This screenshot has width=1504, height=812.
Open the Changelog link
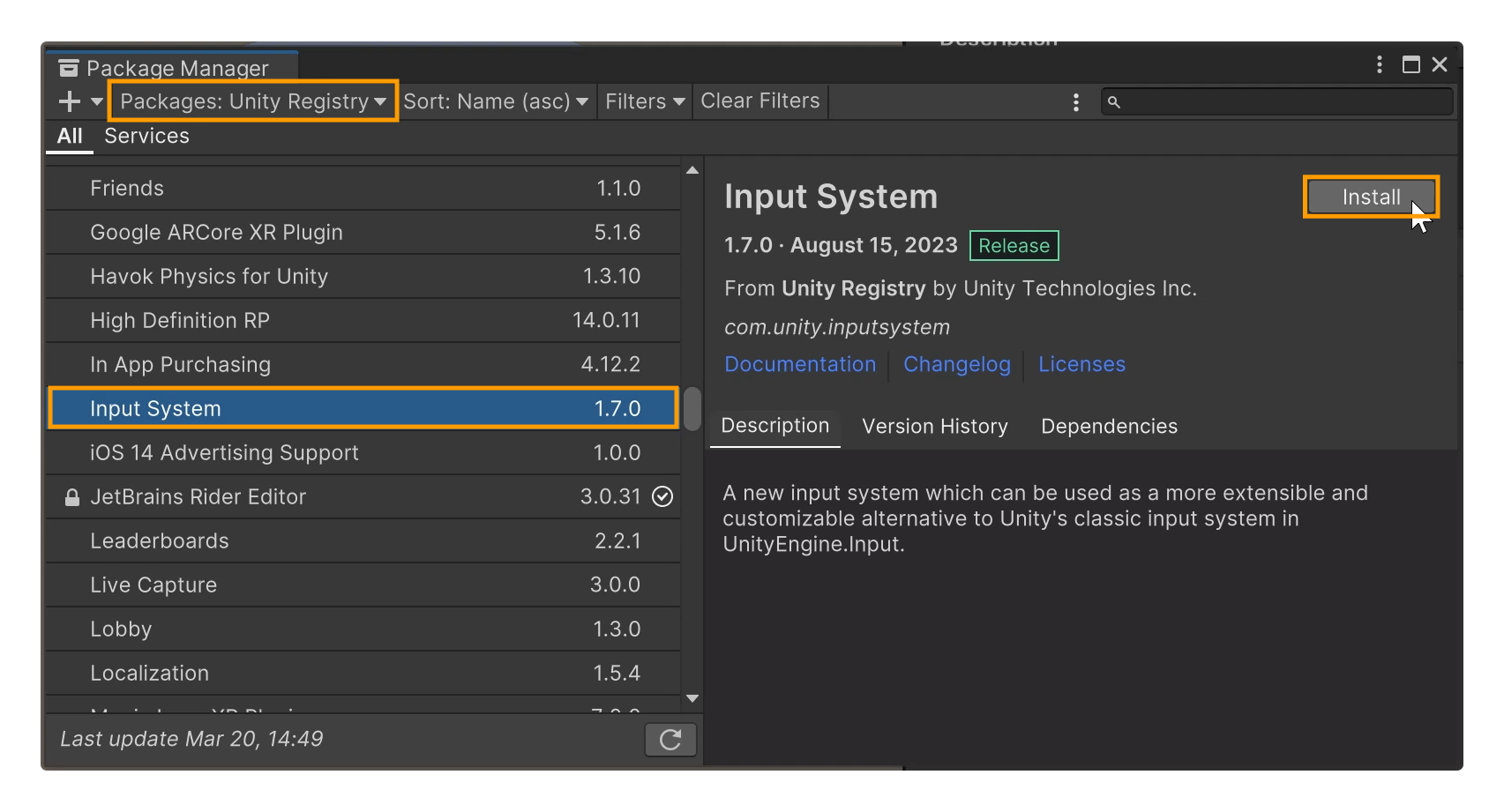[x=957, y=364]
